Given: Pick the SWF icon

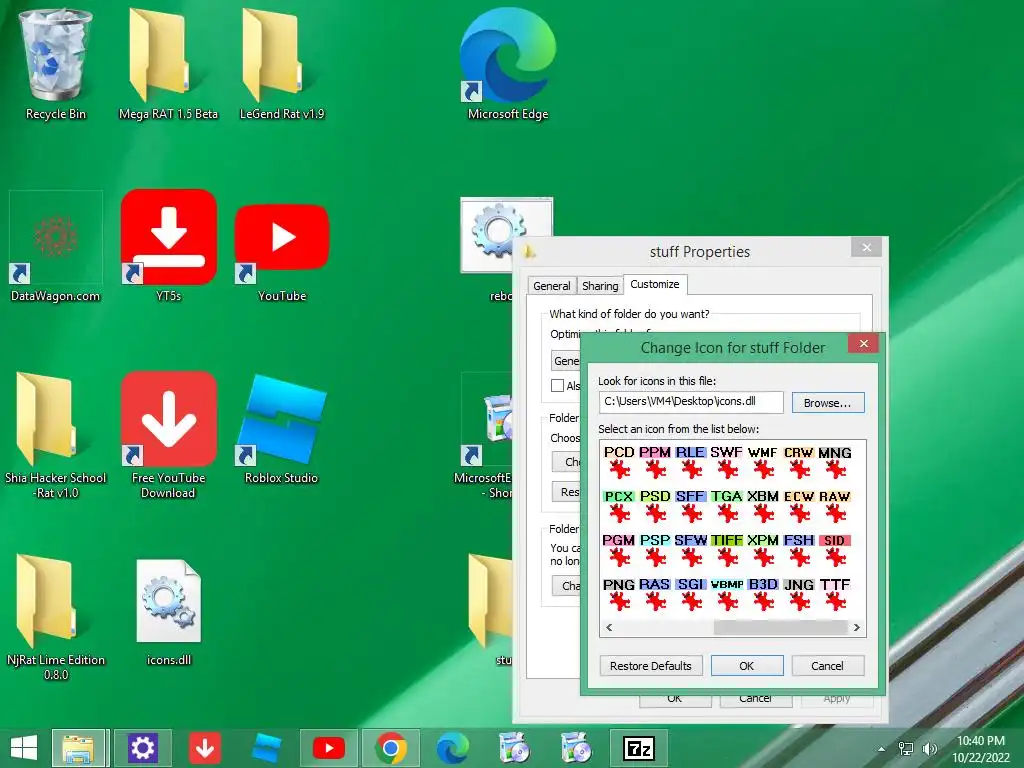Looking at the screenshot, I should pos(726,462).
